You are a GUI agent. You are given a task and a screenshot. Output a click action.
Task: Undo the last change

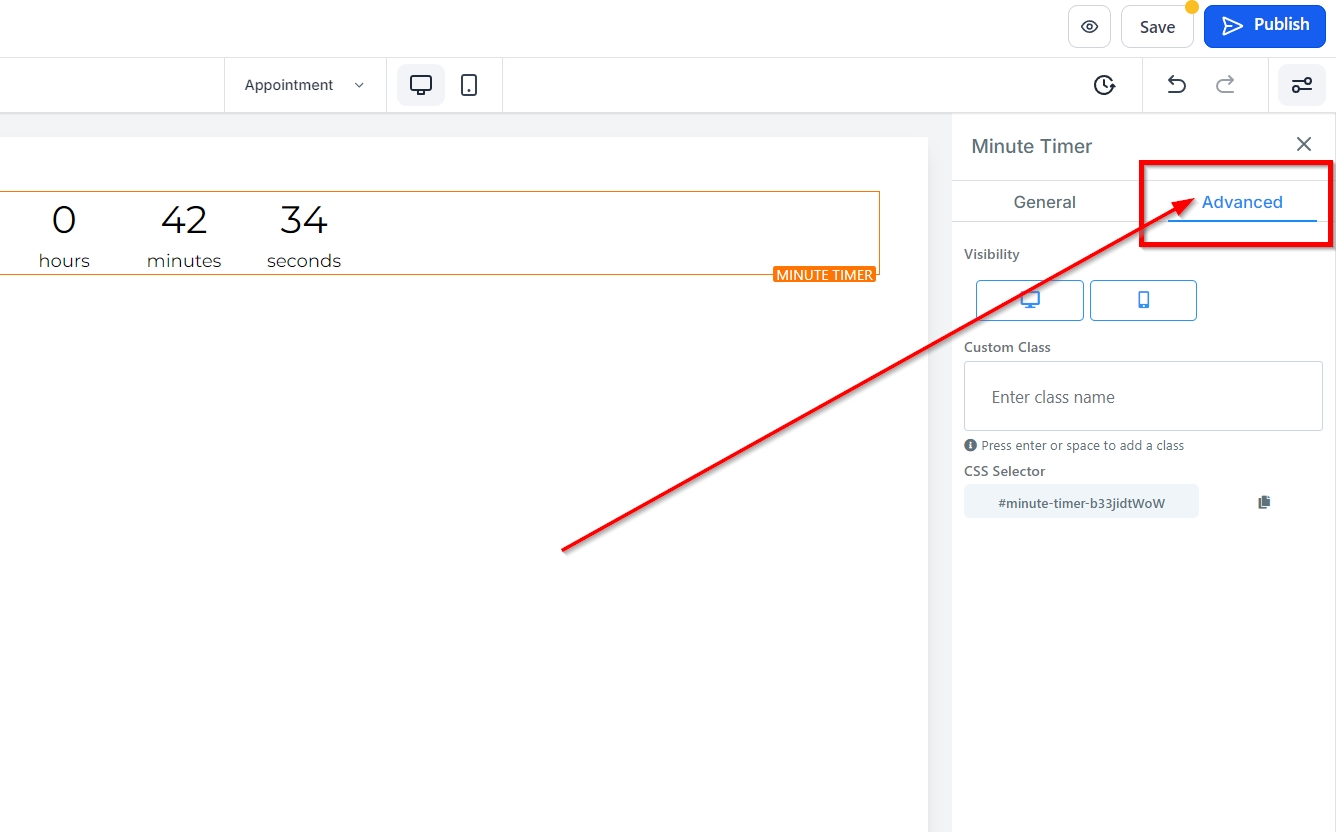point(1177,85)
